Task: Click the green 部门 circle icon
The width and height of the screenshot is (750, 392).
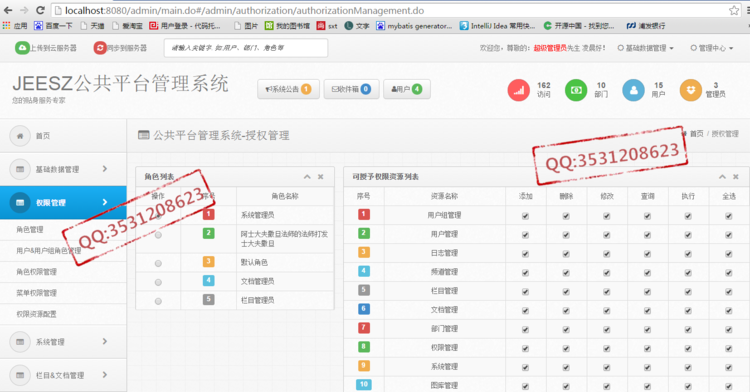Action: pos(576,90)
